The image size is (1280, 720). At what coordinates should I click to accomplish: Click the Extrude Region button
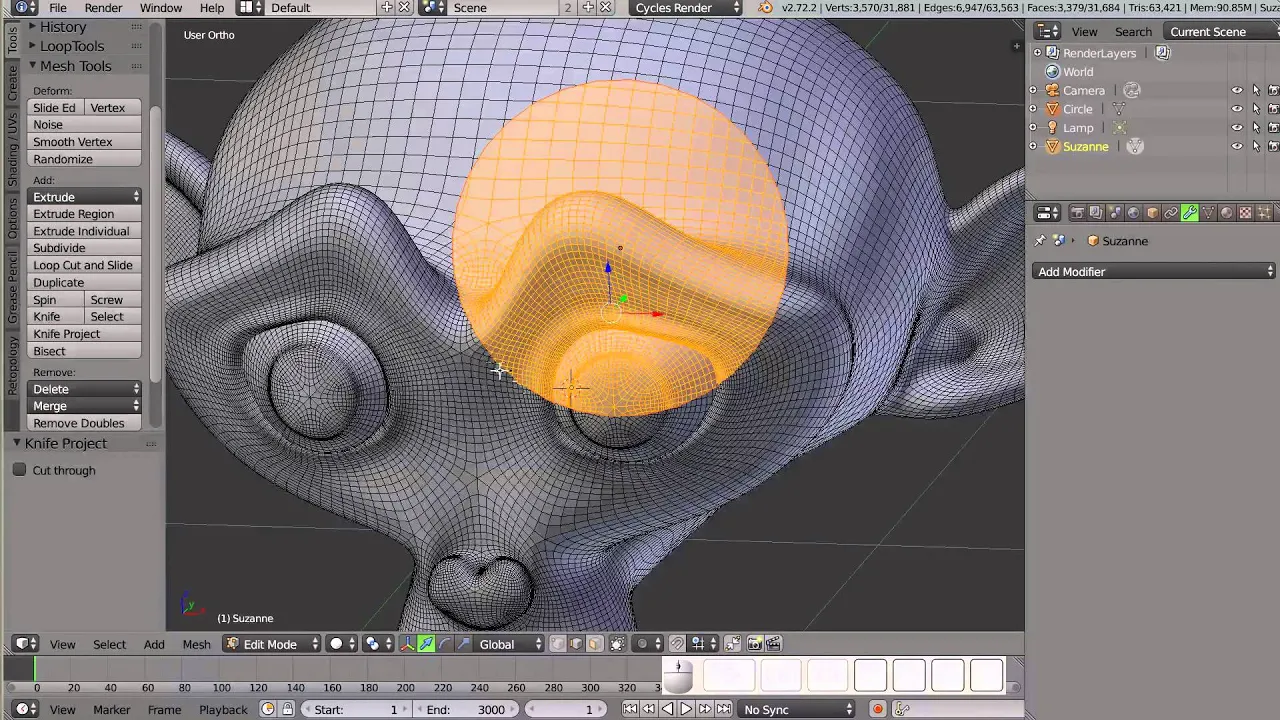(x=85, y=214)
